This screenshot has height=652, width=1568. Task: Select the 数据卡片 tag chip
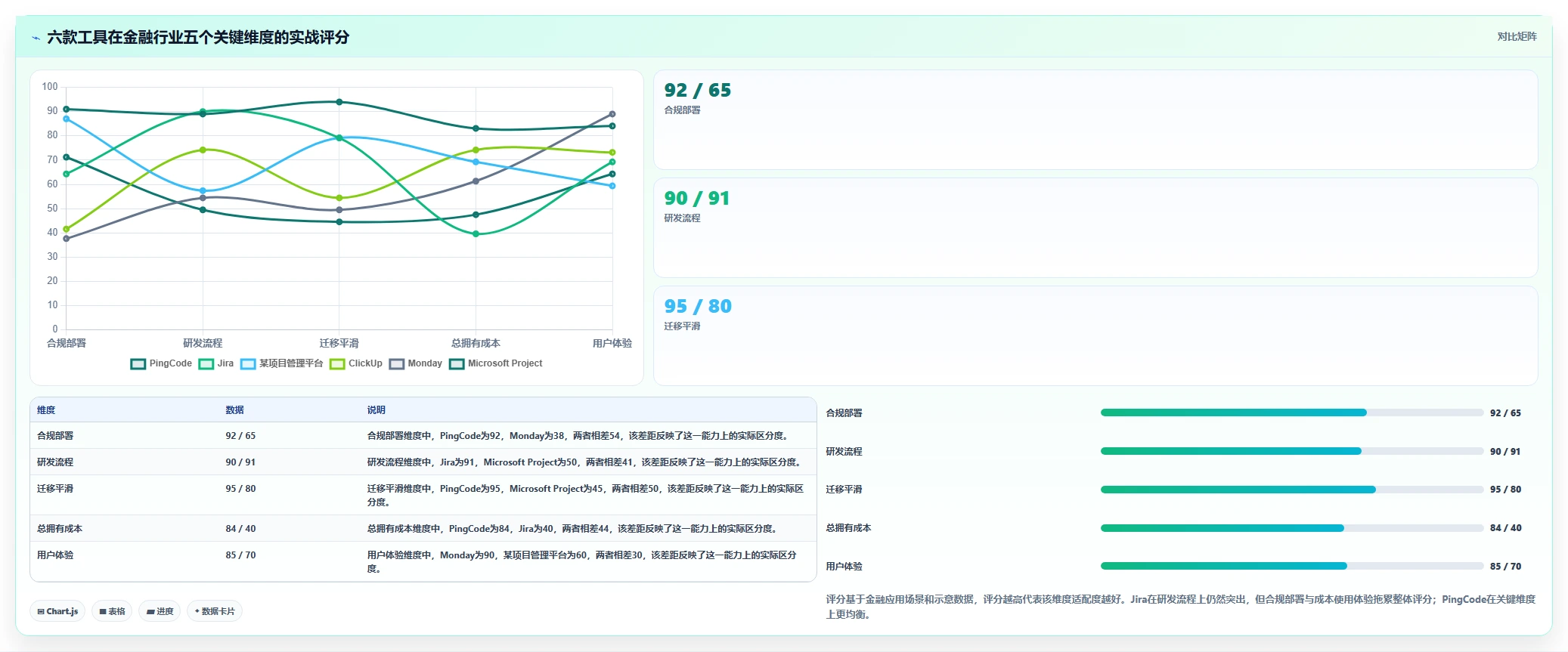(215, 611)
